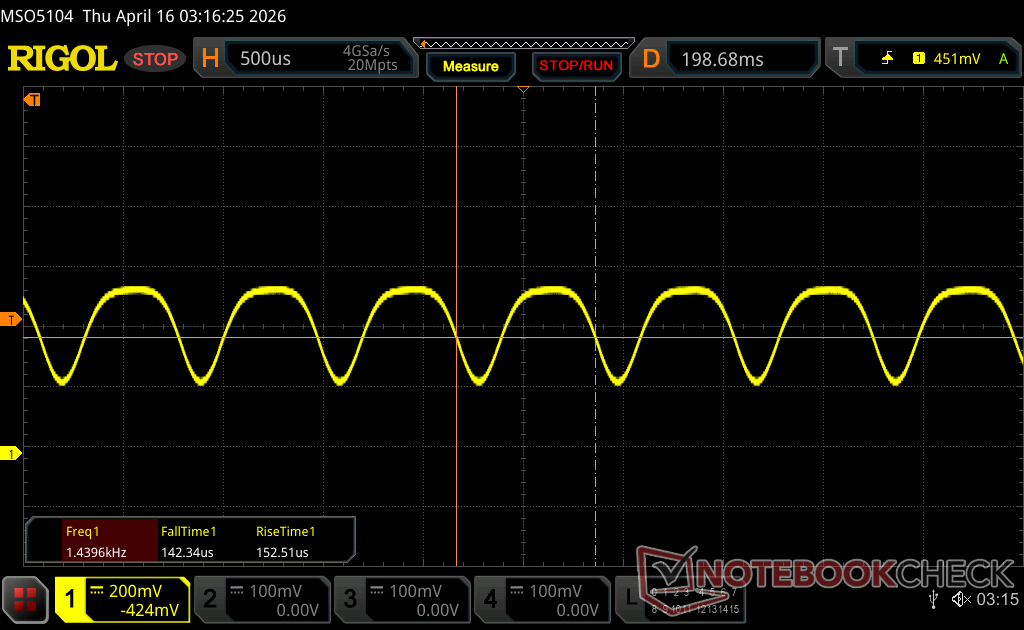Click the waveform memory position bar at top
Image resolution: width=1024 pixels, height=630 pixels.
coord(526,43)
